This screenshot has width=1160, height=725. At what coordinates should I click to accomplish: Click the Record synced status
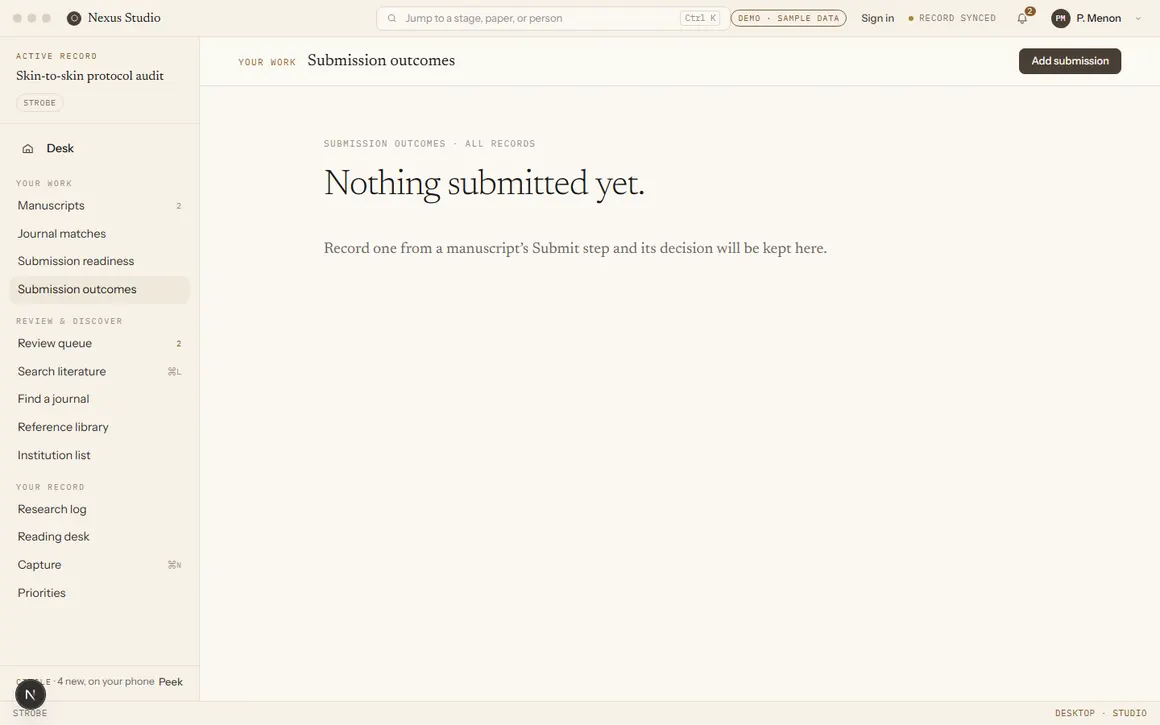click(x=951, y=18)
